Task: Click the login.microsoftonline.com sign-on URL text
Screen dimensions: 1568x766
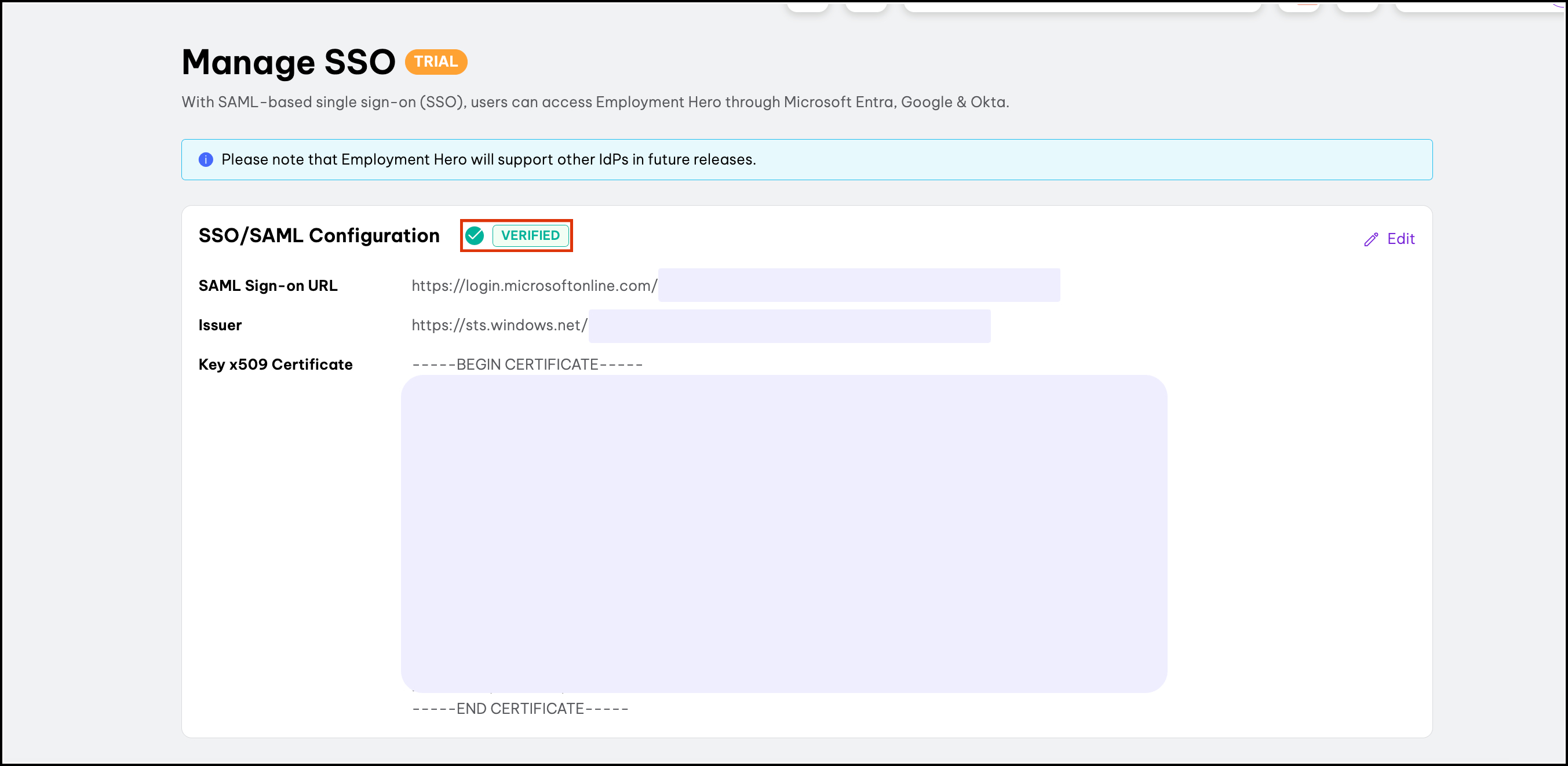Action: pyautogui.click(x=534, y=286)
